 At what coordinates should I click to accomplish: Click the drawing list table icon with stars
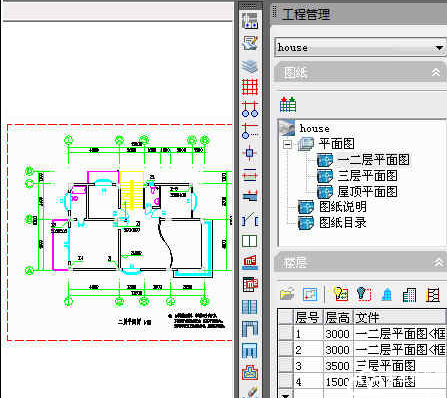pyautogui.click(x=288, y=104)
